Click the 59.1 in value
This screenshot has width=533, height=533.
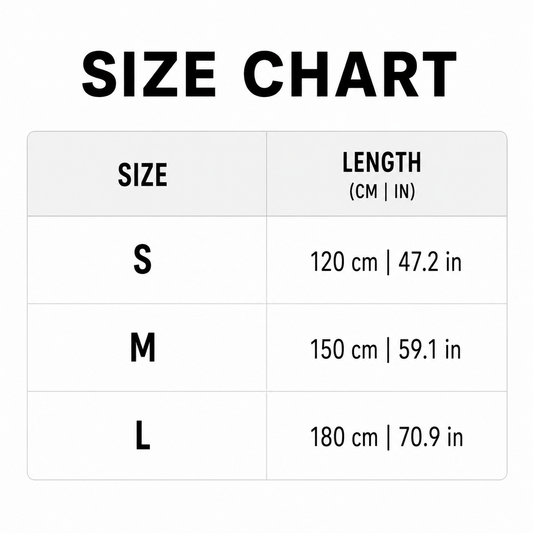[x=430, y=349]
